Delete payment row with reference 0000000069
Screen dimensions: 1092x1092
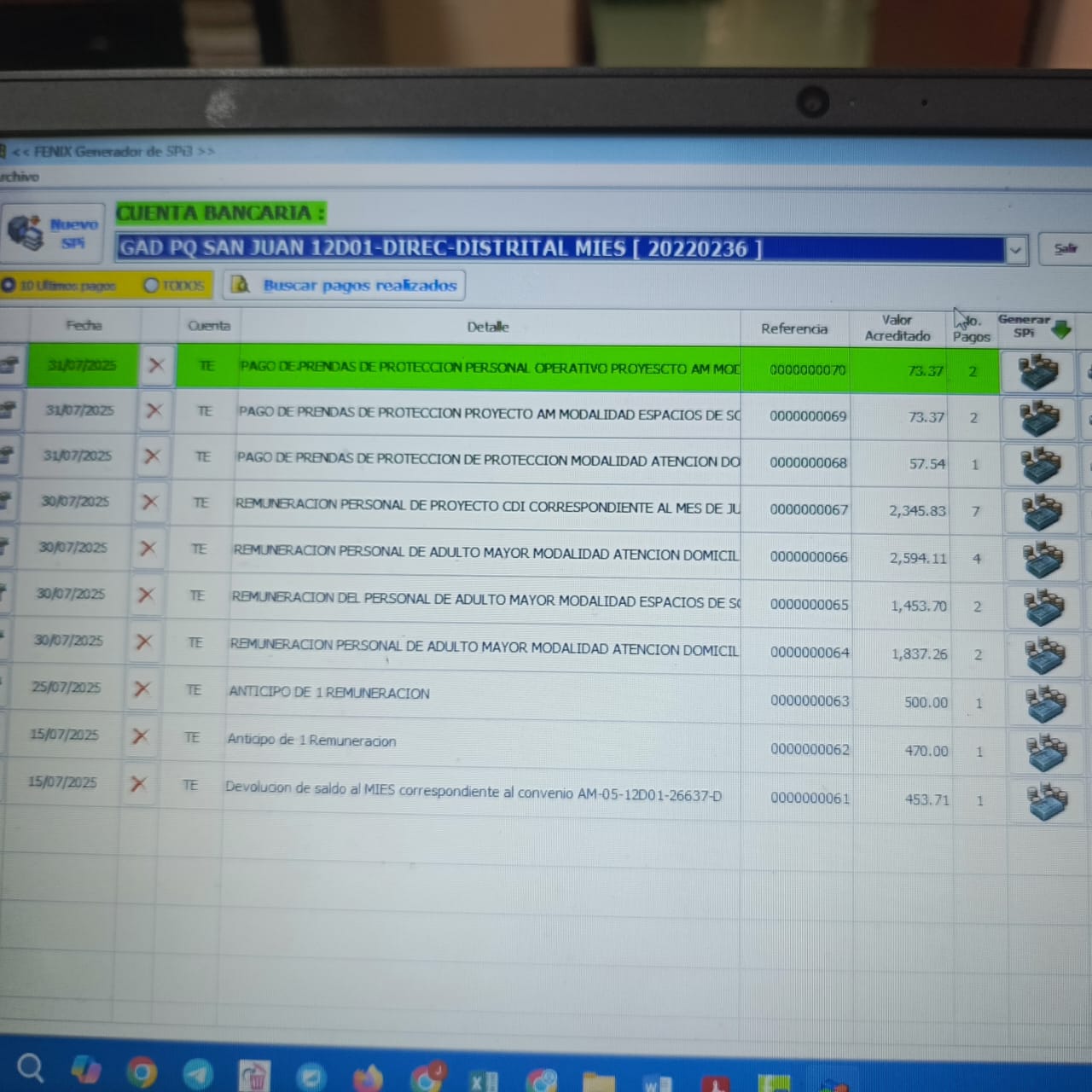[x=154, y=411]
